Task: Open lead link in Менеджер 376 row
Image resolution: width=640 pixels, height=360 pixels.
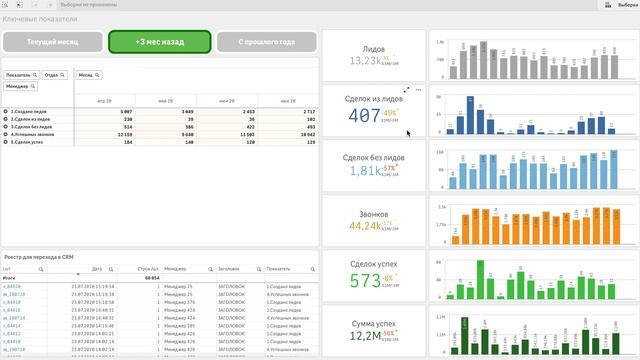Action: (x=12, y=302)
